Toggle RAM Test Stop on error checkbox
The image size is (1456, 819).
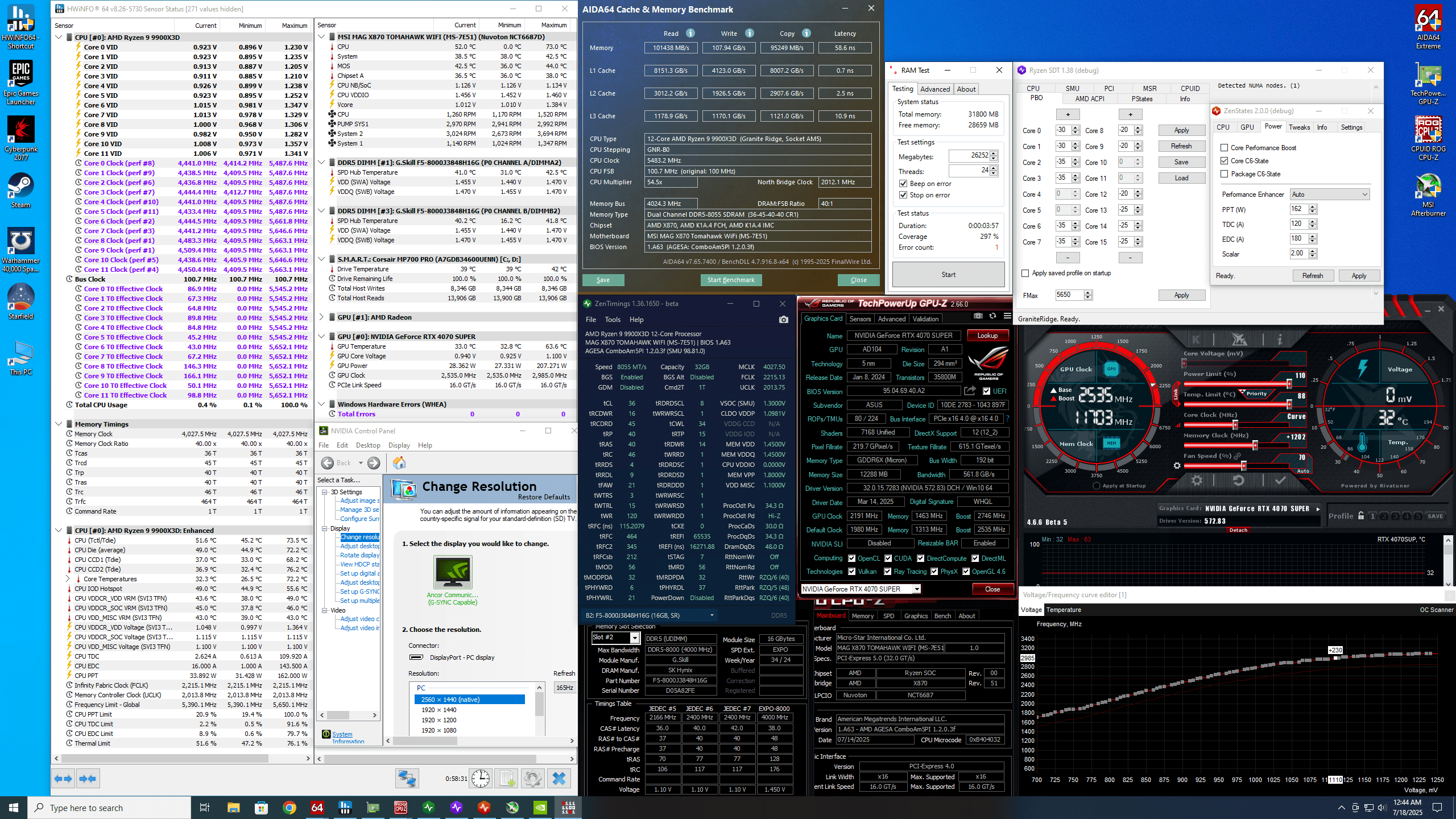point(903,195)
